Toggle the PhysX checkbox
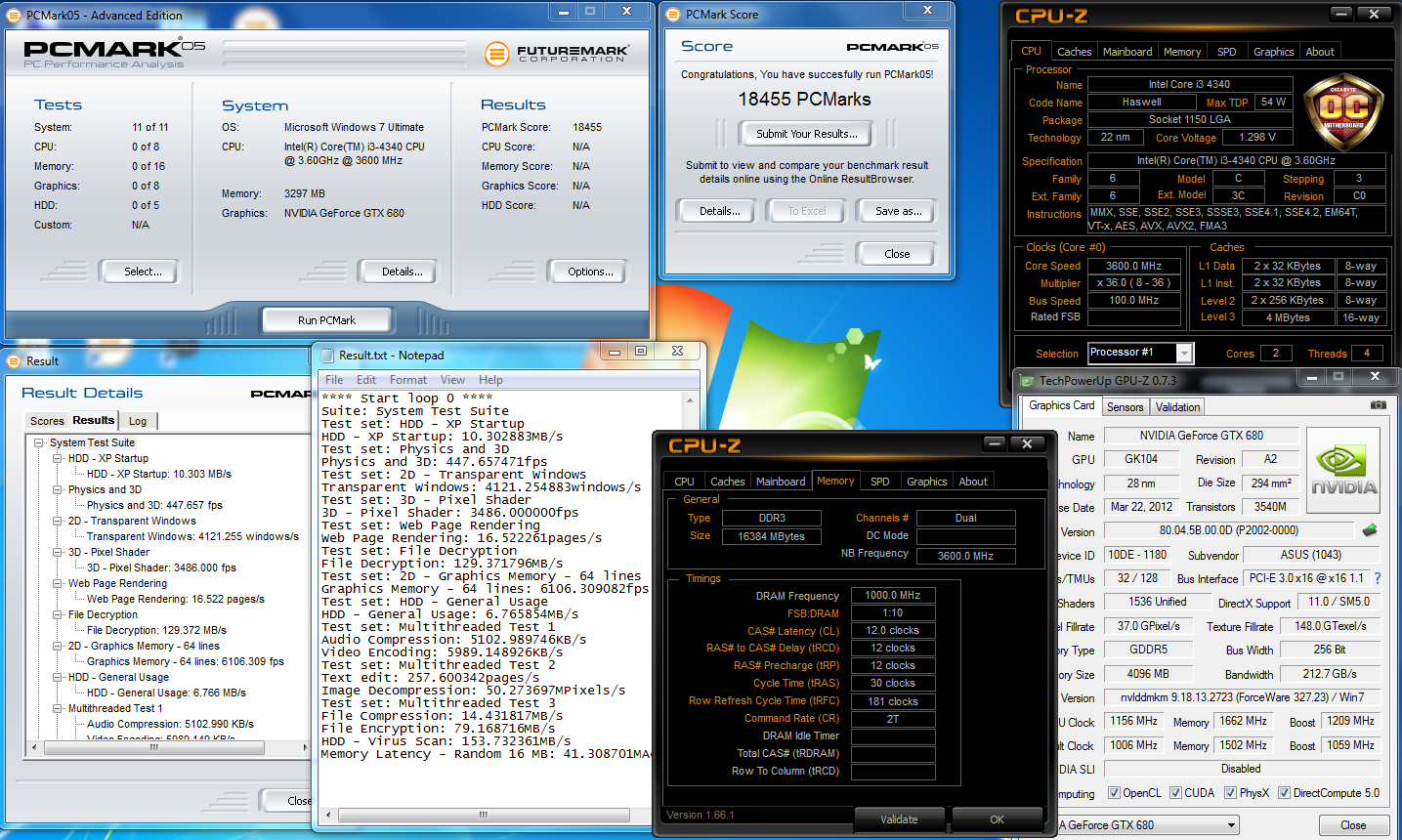1402x840 pixels. 1231,792
